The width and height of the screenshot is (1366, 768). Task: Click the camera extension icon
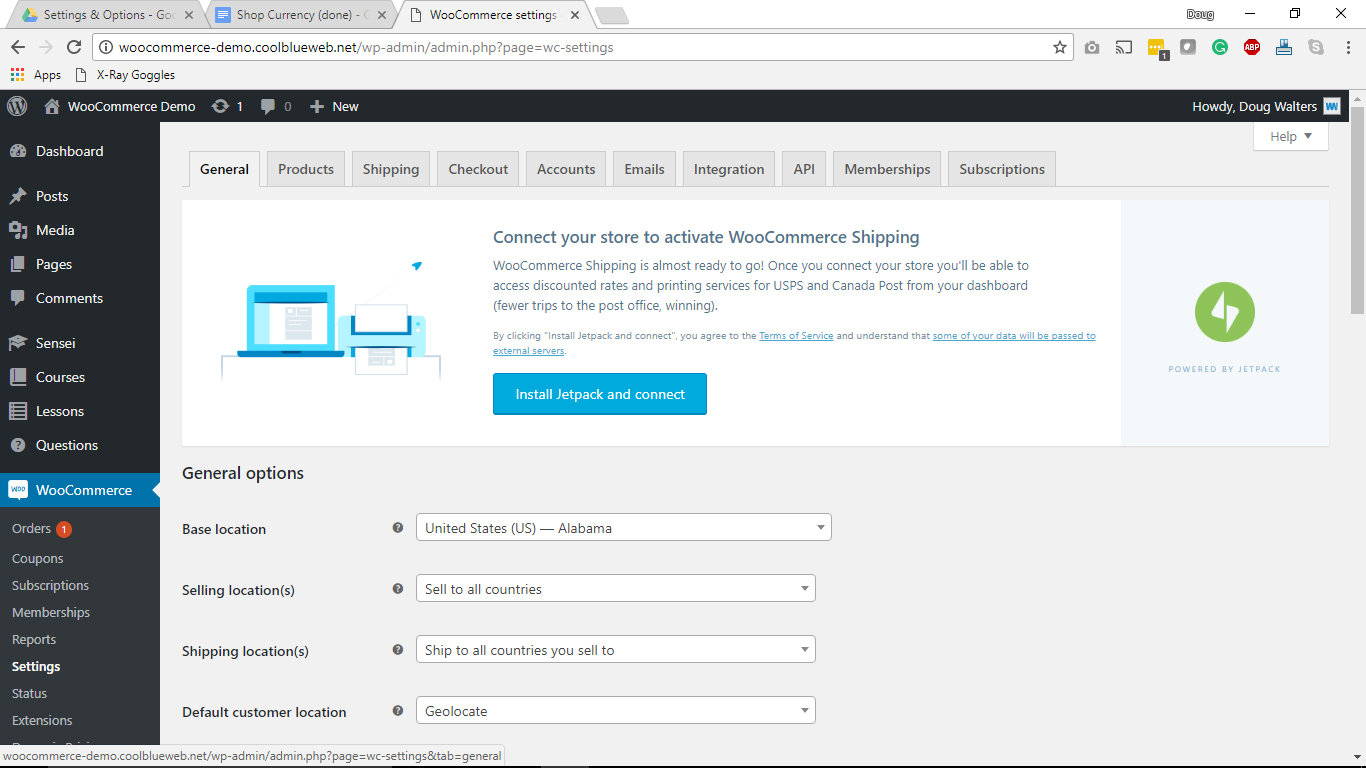(x=1092, y=47)
